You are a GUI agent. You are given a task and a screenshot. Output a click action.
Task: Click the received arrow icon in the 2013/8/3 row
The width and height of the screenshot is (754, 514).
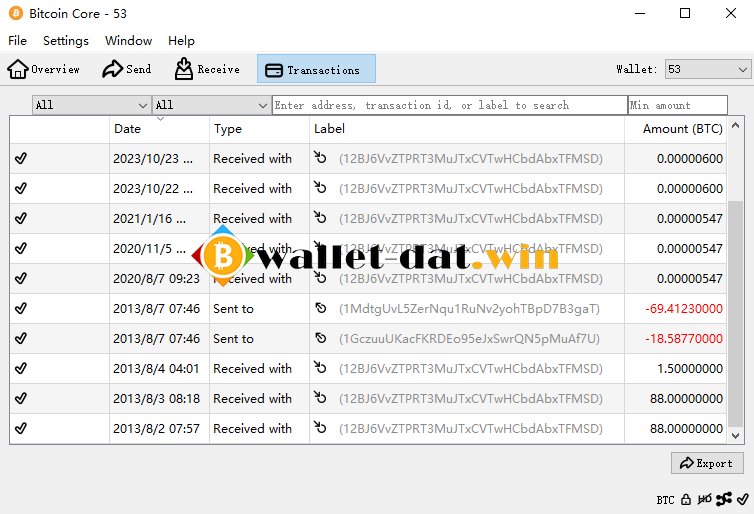(x=320, y=397)
